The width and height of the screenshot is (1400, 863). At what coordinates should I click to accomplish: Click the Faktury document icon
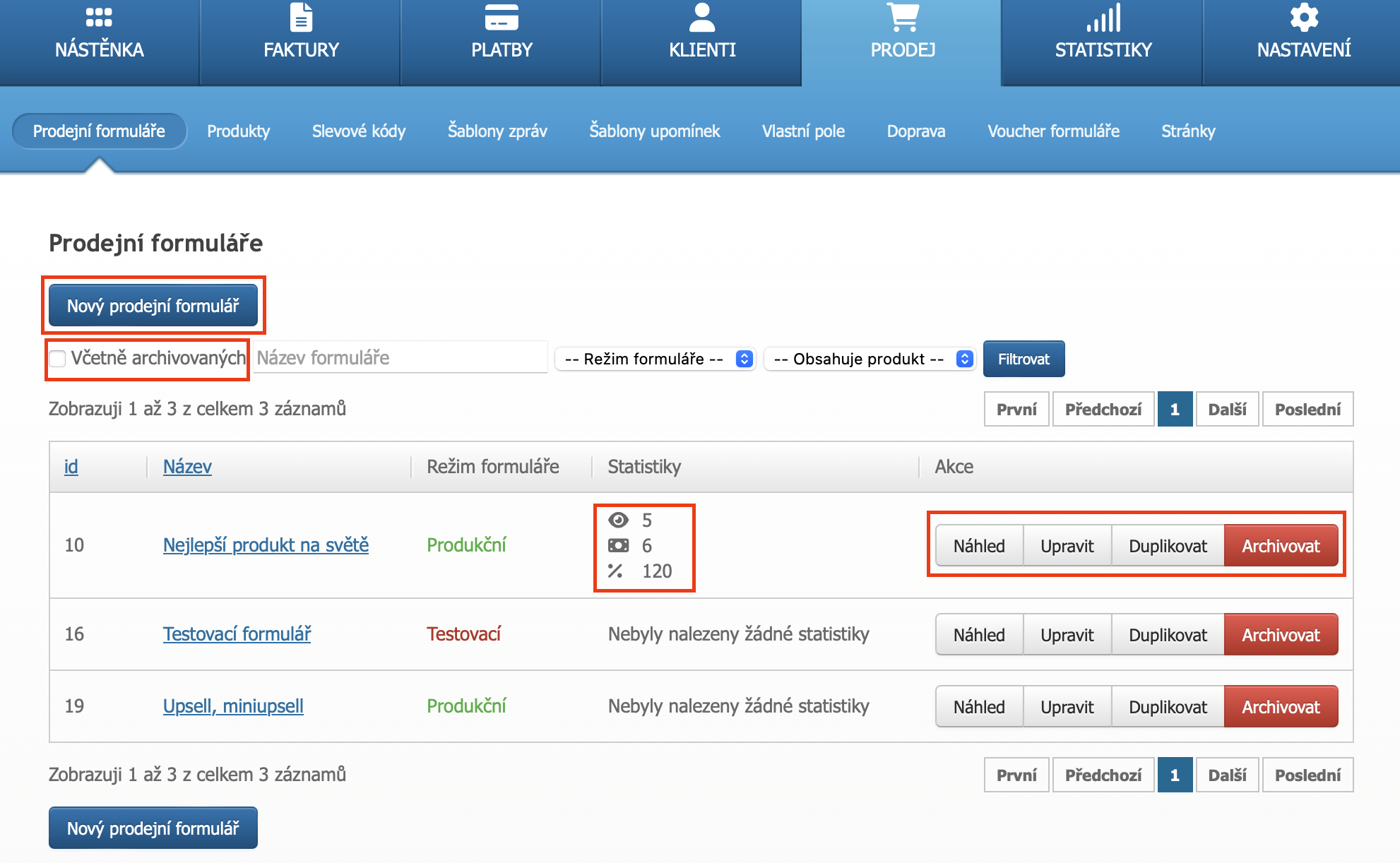tap(301, 17)
